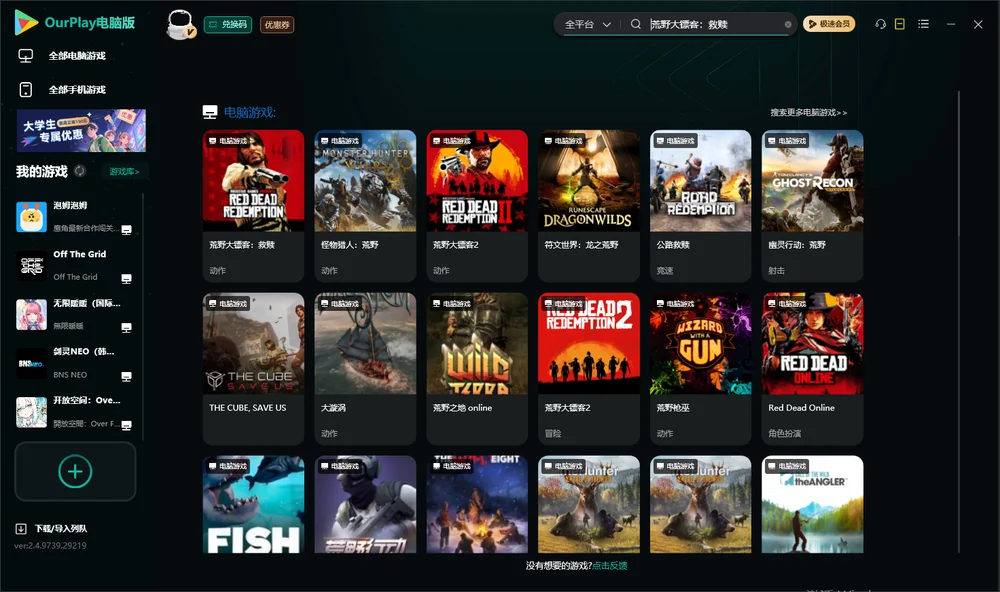Click the monitor icon beside 全部电脑游戏
The width and height of the screenshot is (1000, 592).
click(x=26, y=56)
